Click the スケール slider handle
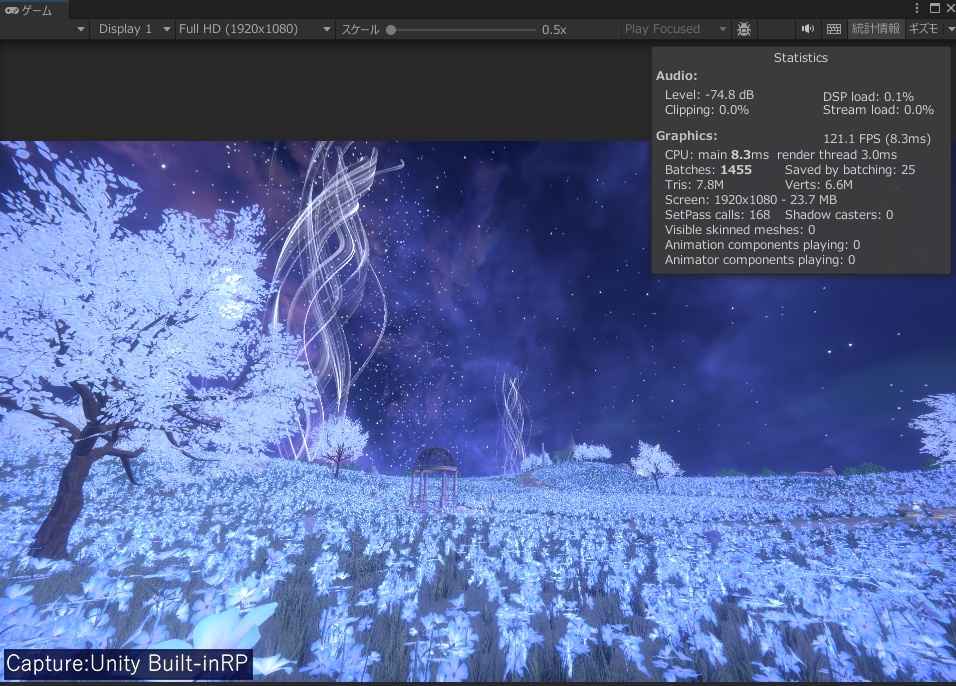The height and width of the screenshot is (686, 956). pos(391,29)
